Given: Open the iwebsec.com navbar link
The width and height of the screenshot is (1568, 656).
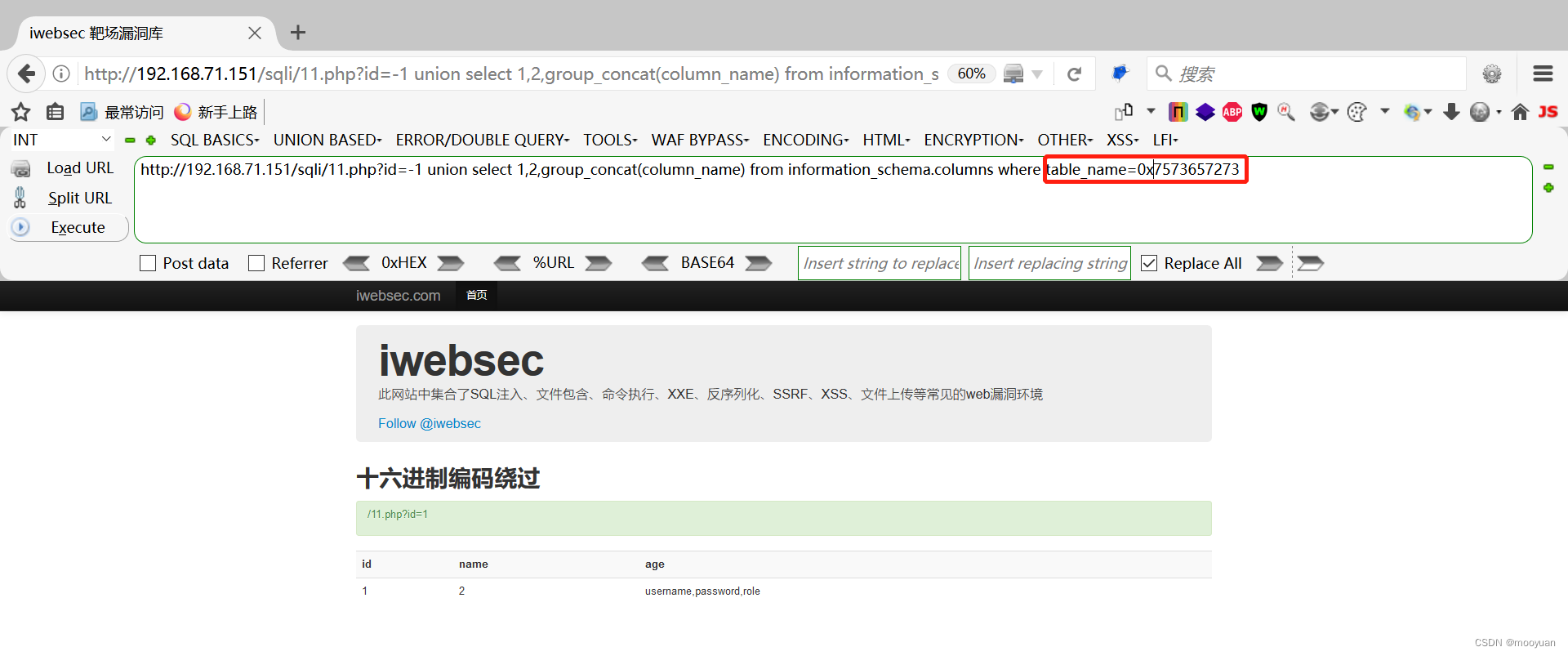Looking at the screenshot, I should point(399,296).
